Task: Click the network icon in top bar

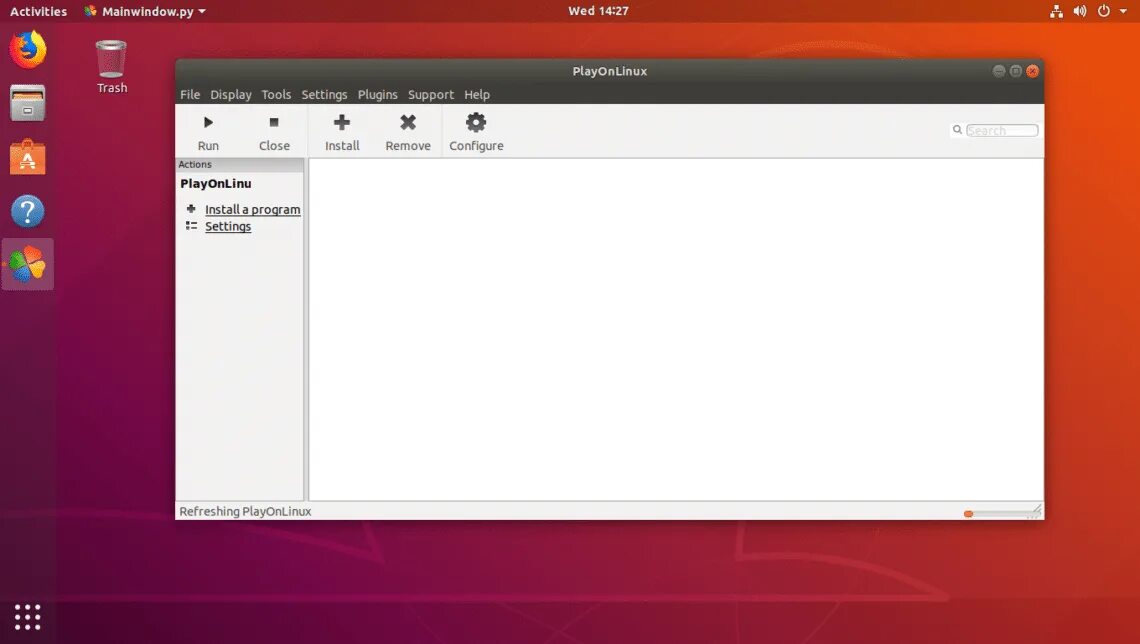Action: 1056,11
